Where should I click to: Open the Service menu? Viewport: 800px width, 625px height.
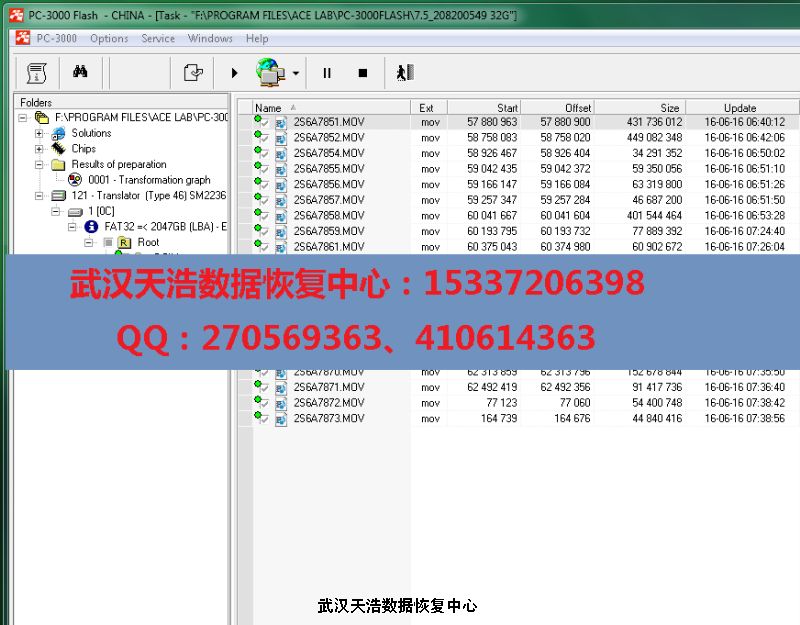pyautogui.click(x=158, y=39)
